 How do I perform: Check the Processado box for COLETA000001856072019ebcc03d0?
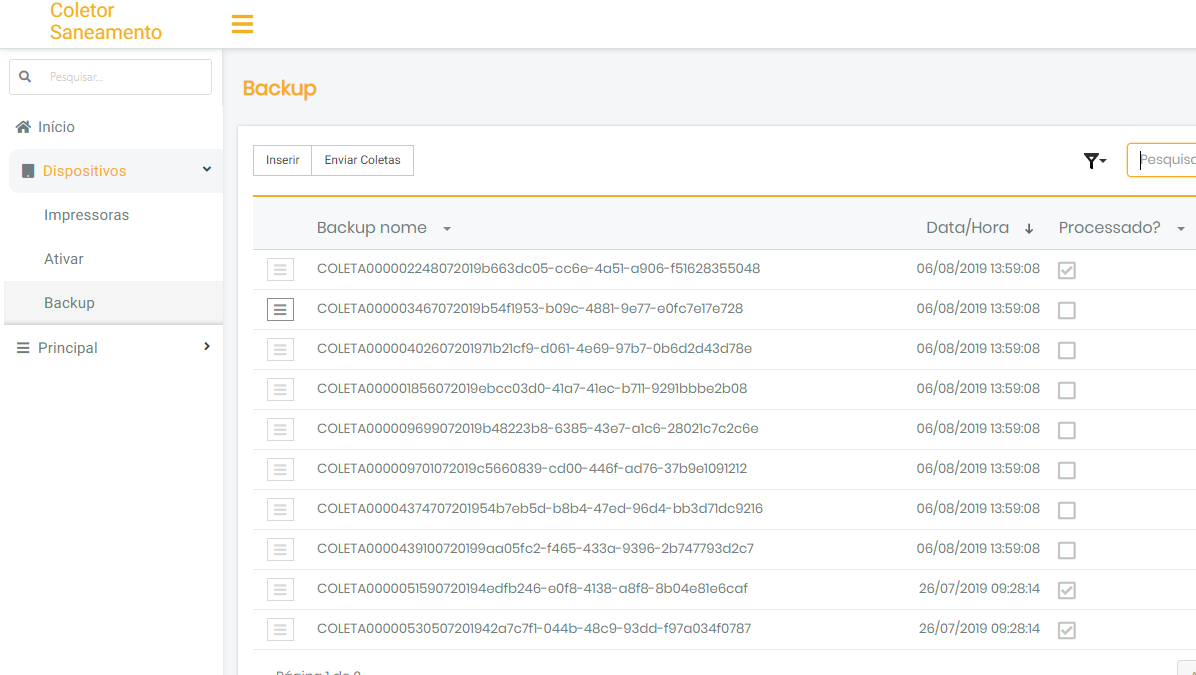coord(1066,390)
